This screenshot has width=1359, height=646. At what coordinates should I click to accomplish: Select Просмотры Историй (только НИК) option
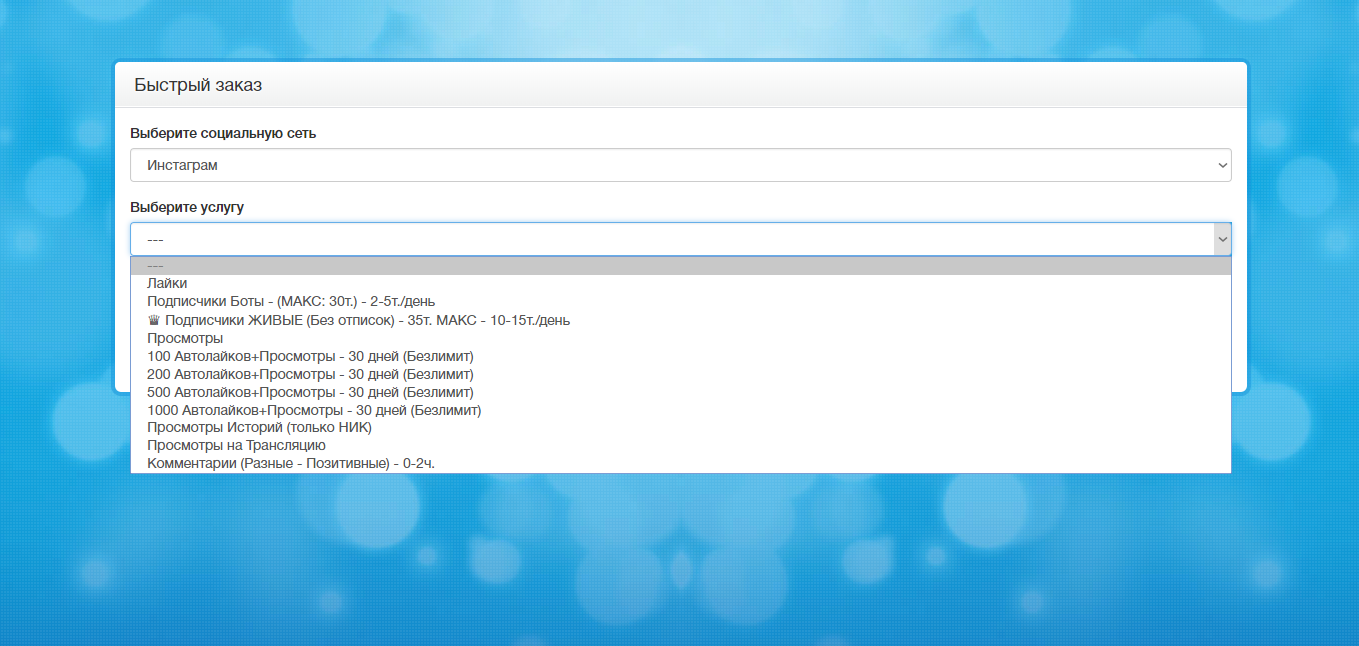click(x=680, y=428)
